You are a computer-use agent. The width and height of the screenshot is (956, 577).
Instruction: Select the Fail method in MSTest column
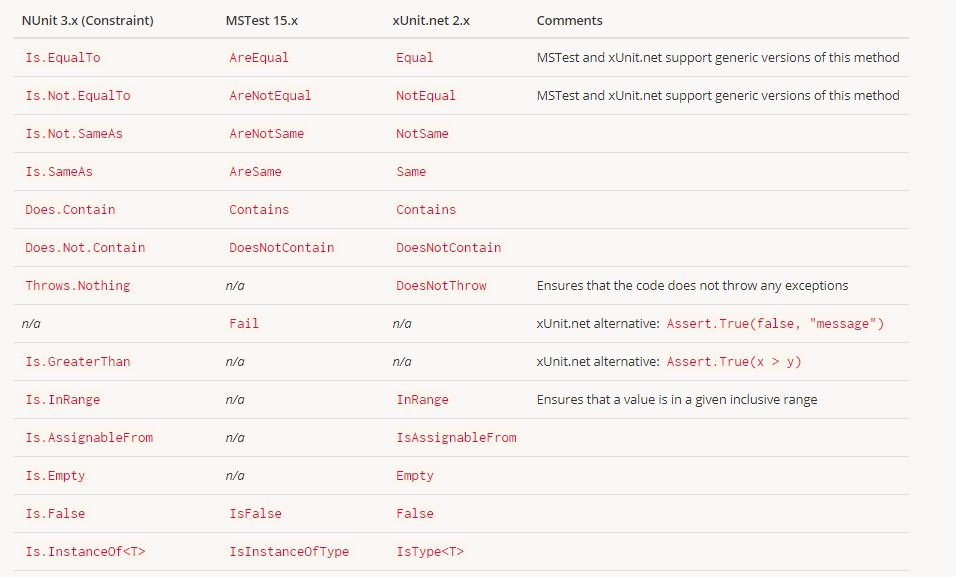coord(244,324)
